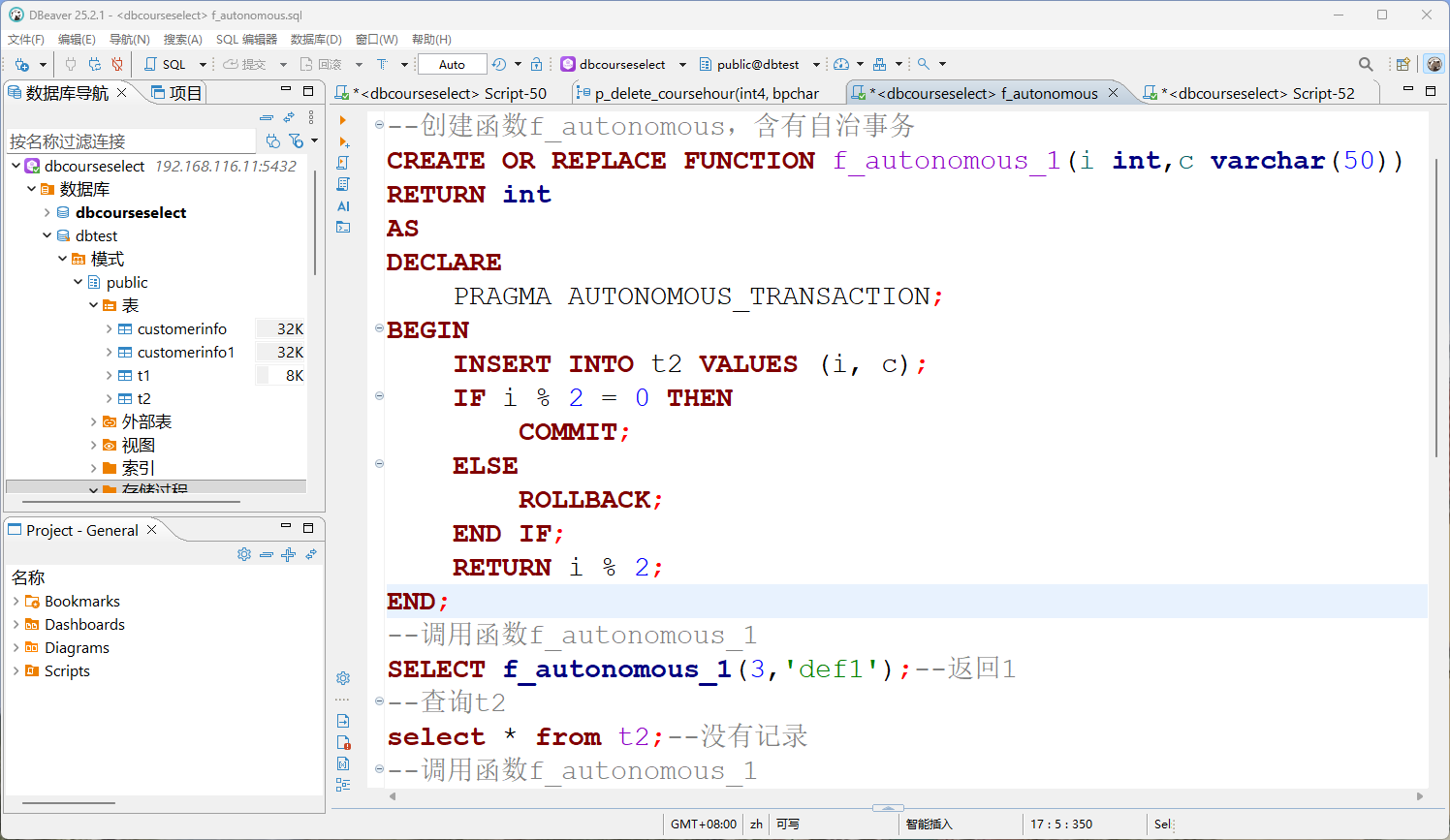The width and height of the screenshot is (1450, 840).
Task: Click the database tools icon in toolbar
Action: [879, 64]
